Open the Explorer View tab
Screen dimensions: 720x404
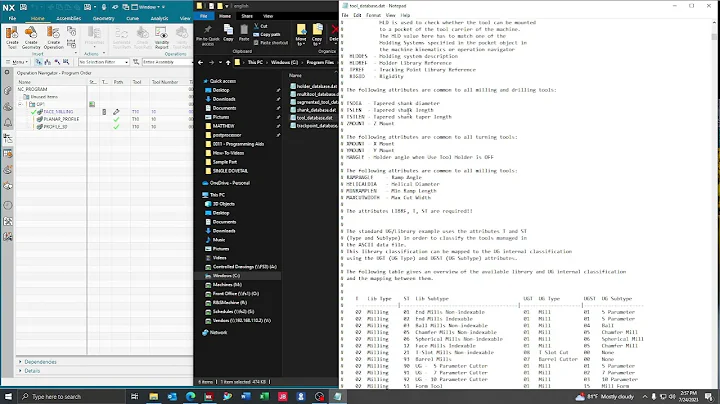coord(268,16)
